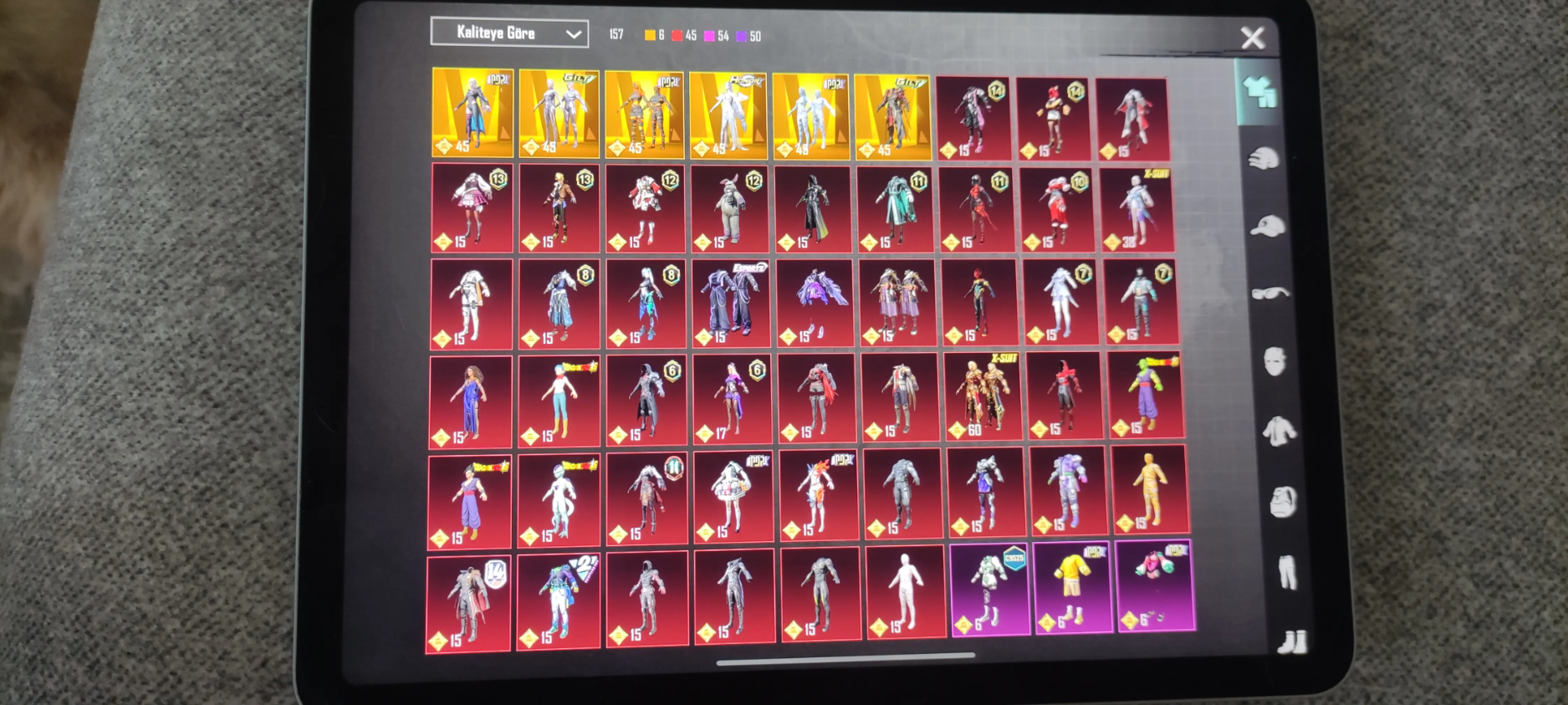Select the outfit sets category icon
The image size is (1568, 705).
click(1259, 92)
